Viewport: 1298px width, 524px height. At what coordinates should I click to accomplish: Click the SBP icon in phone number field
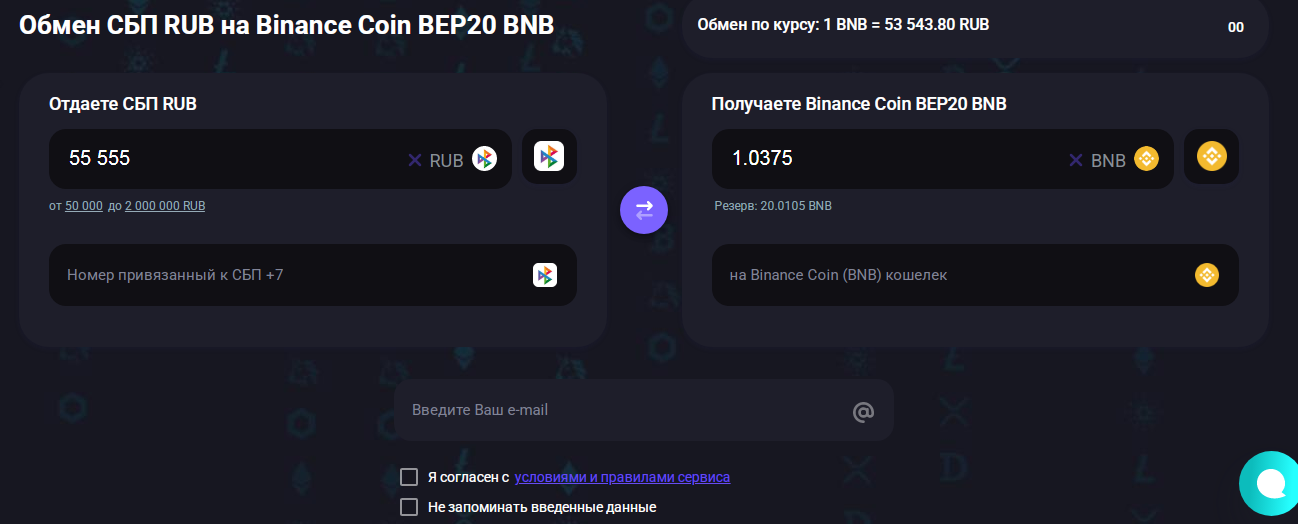pyautogui.click(x=545, y=275)
